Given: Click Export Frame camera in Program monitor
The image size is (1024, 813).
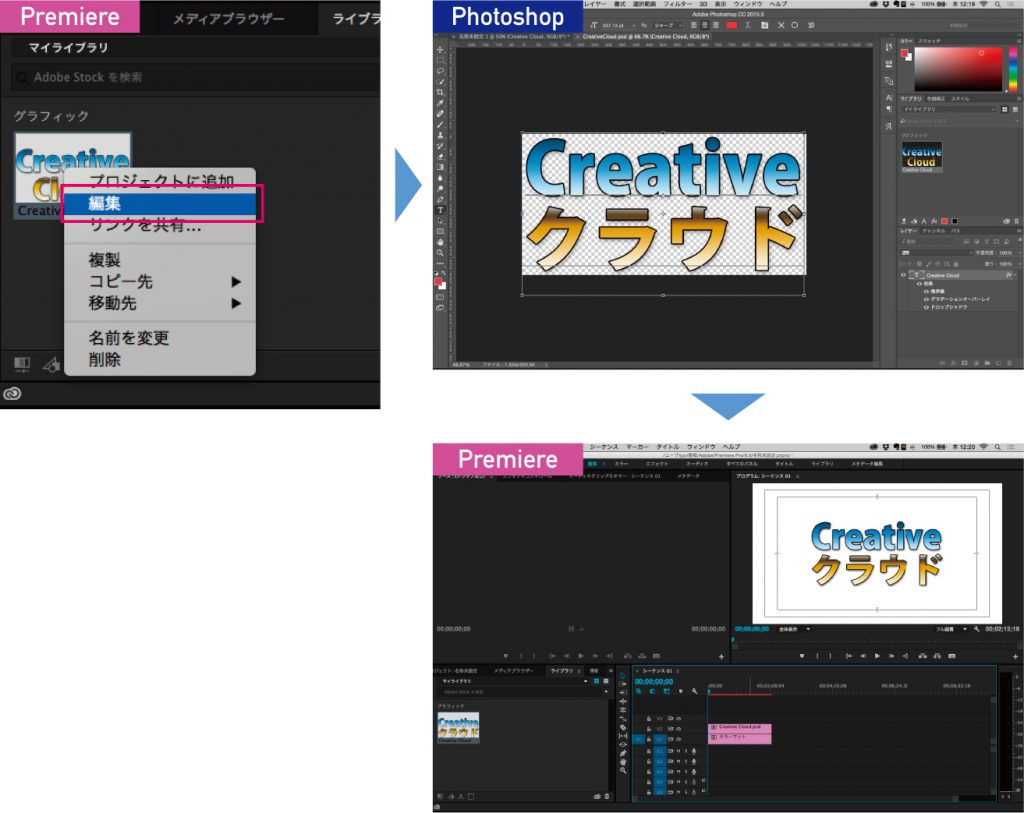Looking at the screenshot, I should [952, 656].
